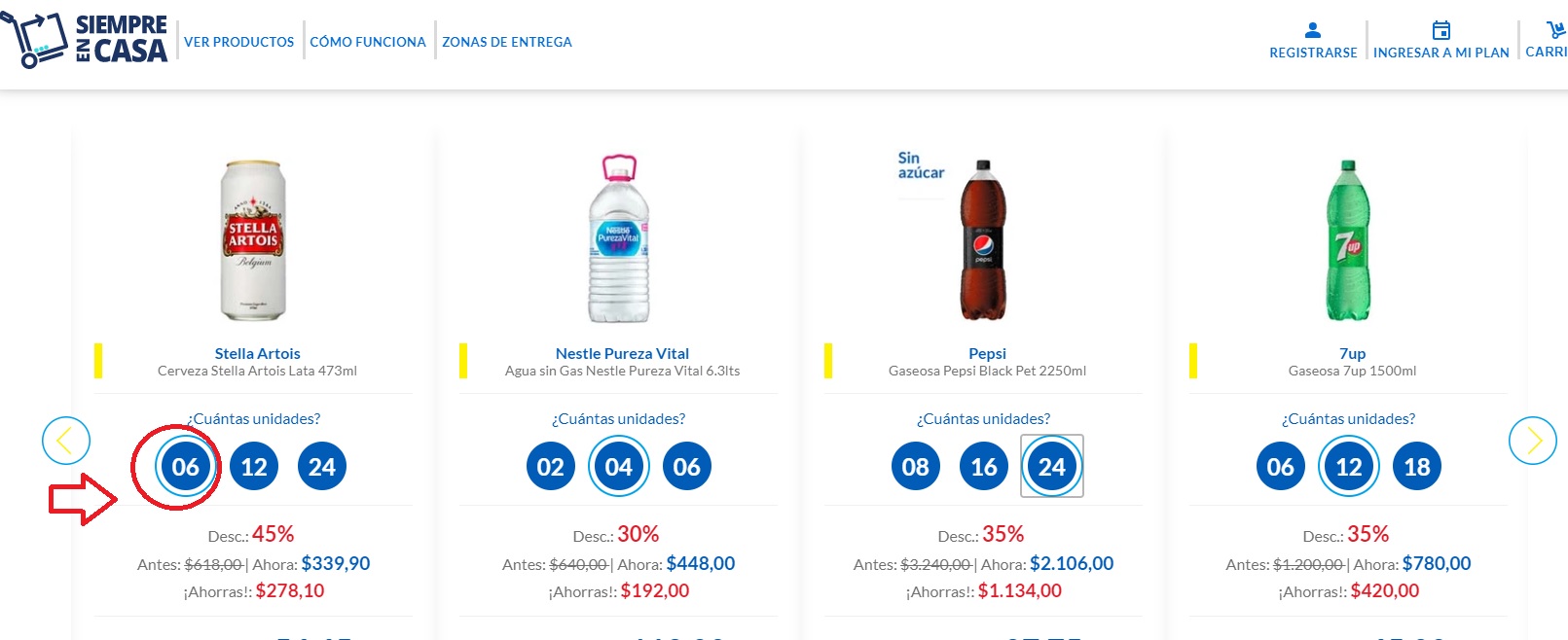Click the Siempre en Casa logo
The height and width of the screenshot is (640, 1568).
tap(86, 41)
